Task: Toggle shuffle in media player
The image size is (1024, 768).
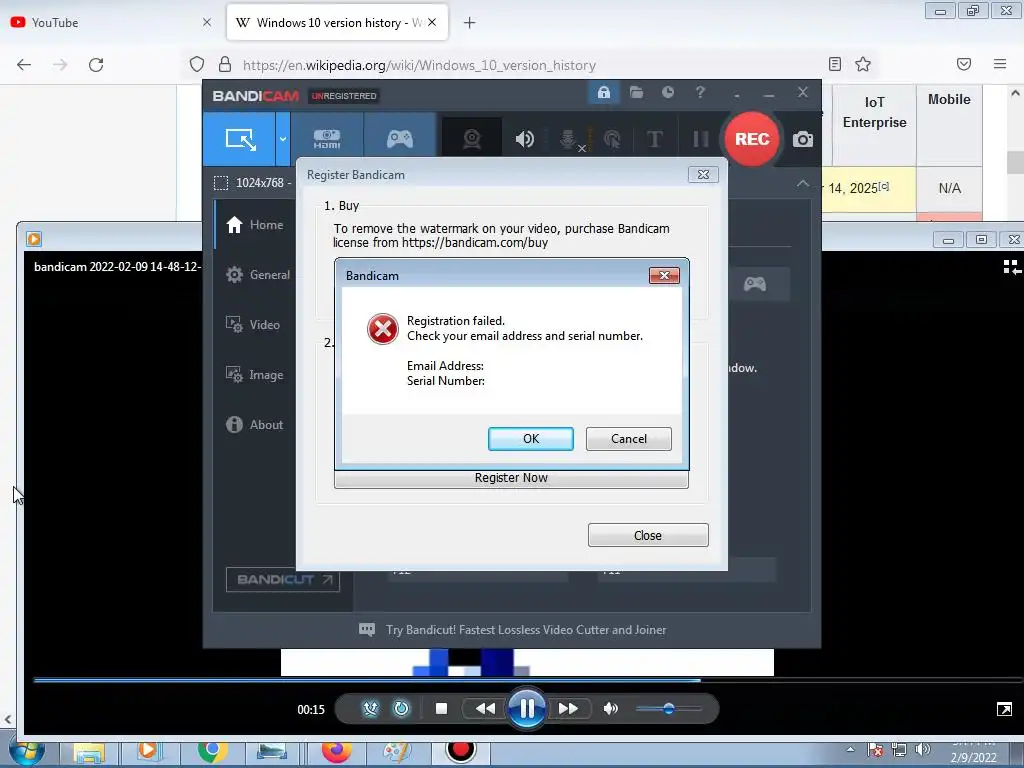Action: pyautogui.click(x=370, y=709)
